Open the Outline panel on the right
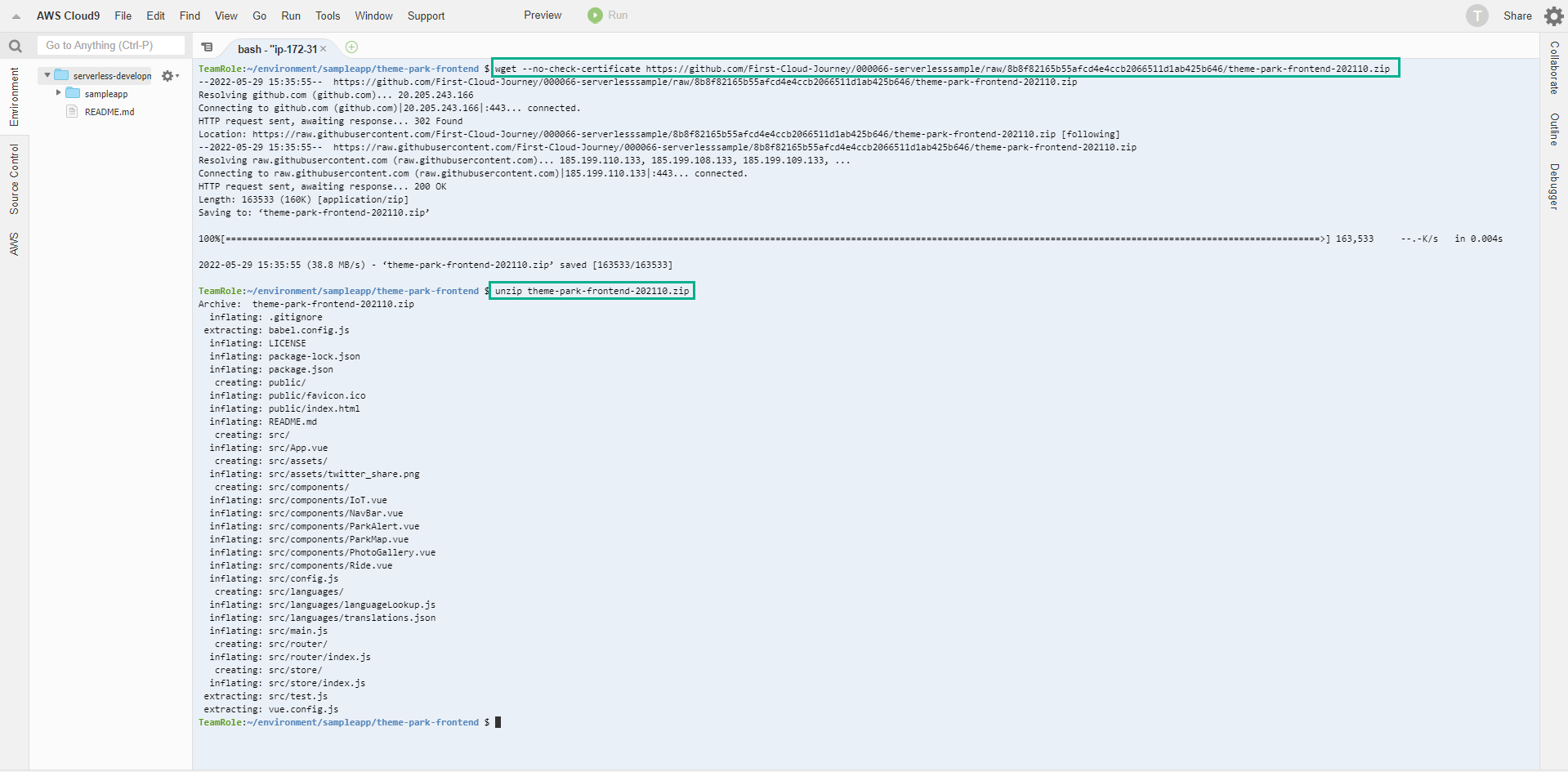1568x772 pixels. pyautogui.click(x=1554, y=129)
